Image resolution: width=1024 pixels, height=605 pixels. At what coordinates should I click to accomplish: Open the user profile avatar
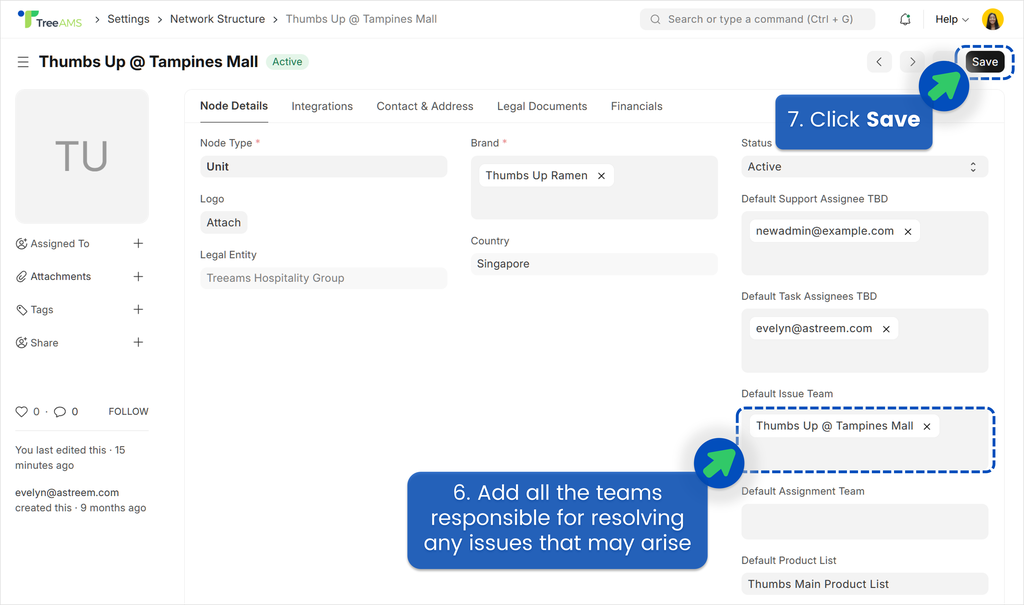(x=992, y=20)
